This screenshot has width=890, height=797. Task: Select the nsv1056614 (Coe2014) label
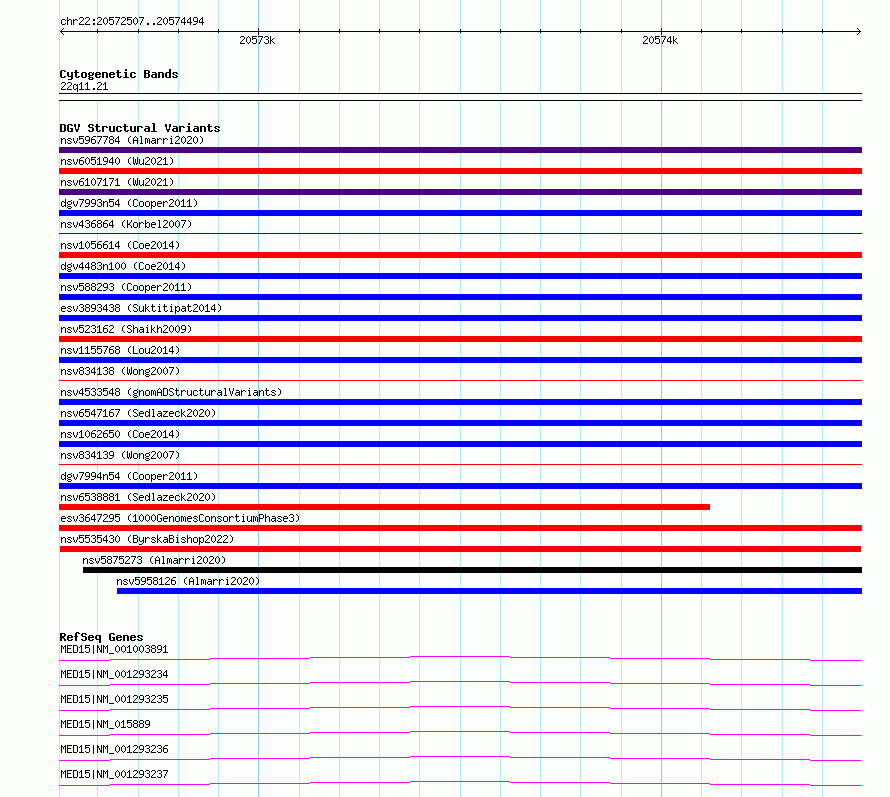(x=120, y=245)
